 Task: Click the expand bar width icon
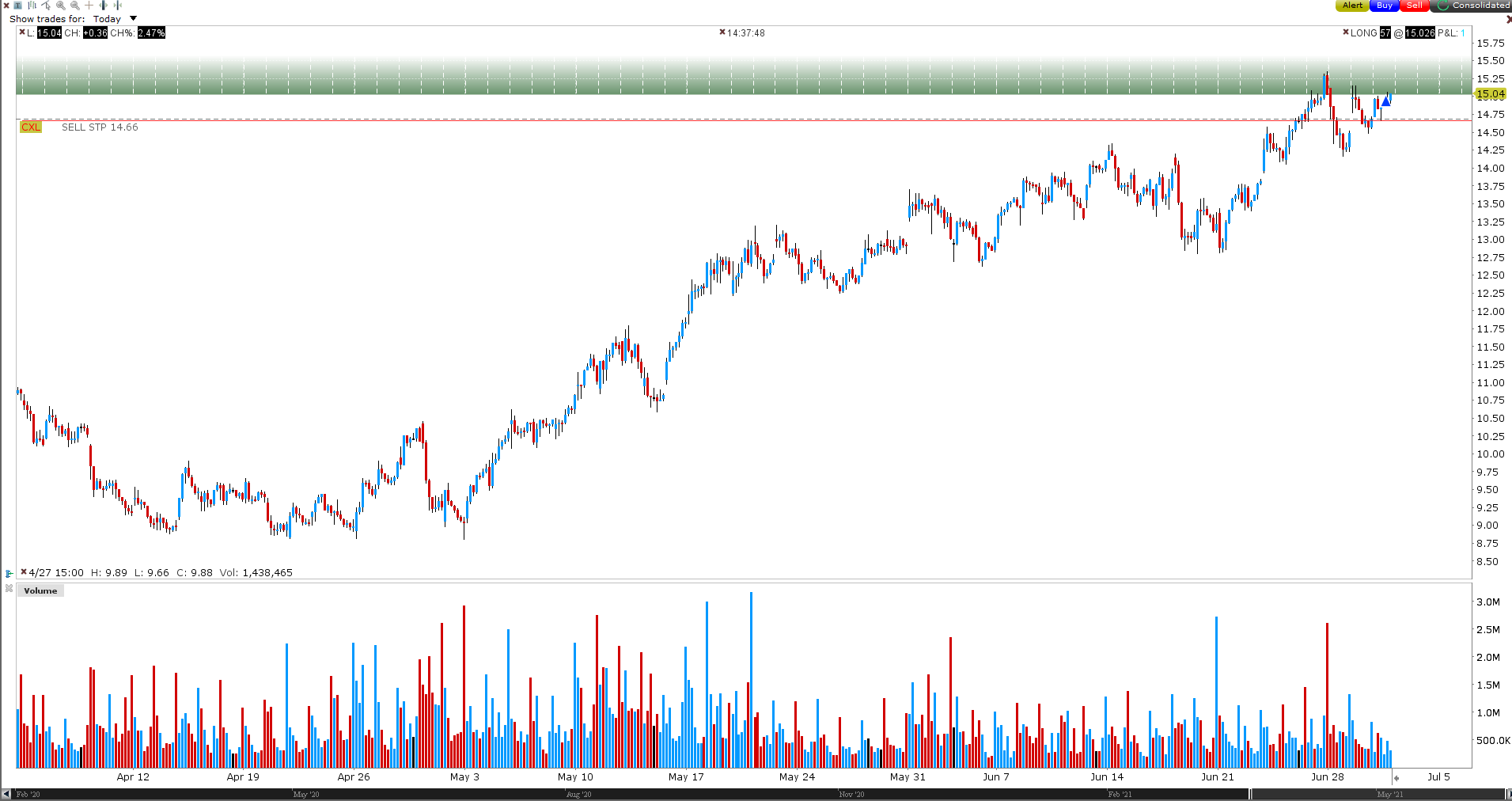click(103, 5)
